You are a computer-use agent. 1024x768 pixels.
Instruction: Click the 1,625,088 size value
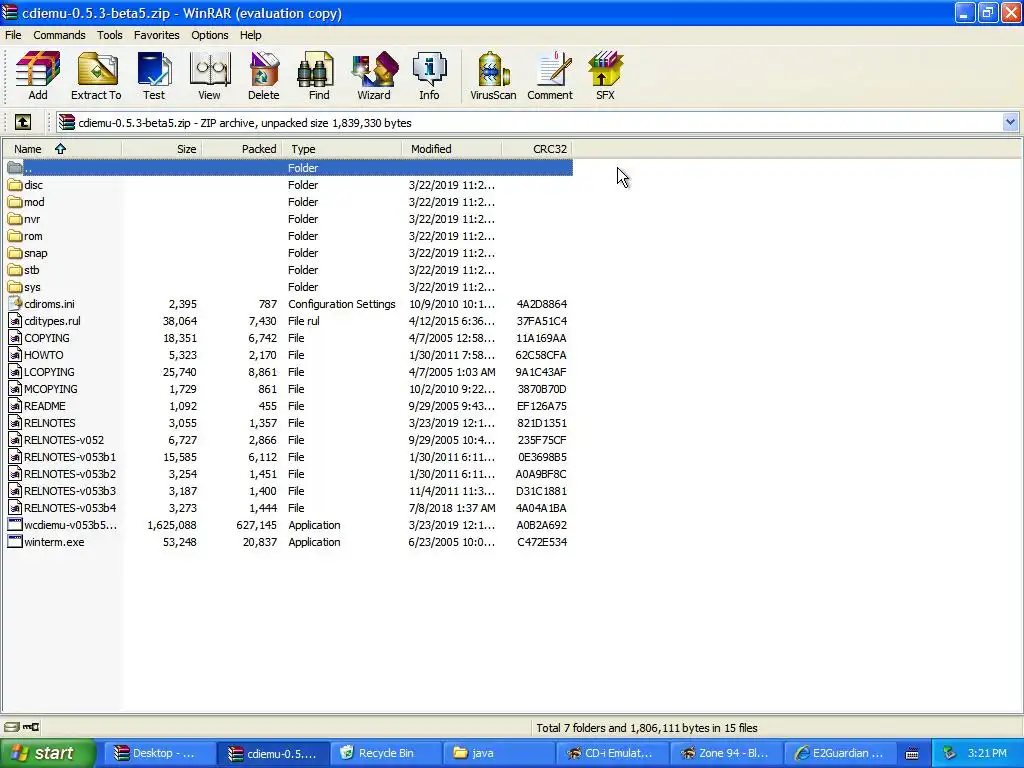pos(172,524)
